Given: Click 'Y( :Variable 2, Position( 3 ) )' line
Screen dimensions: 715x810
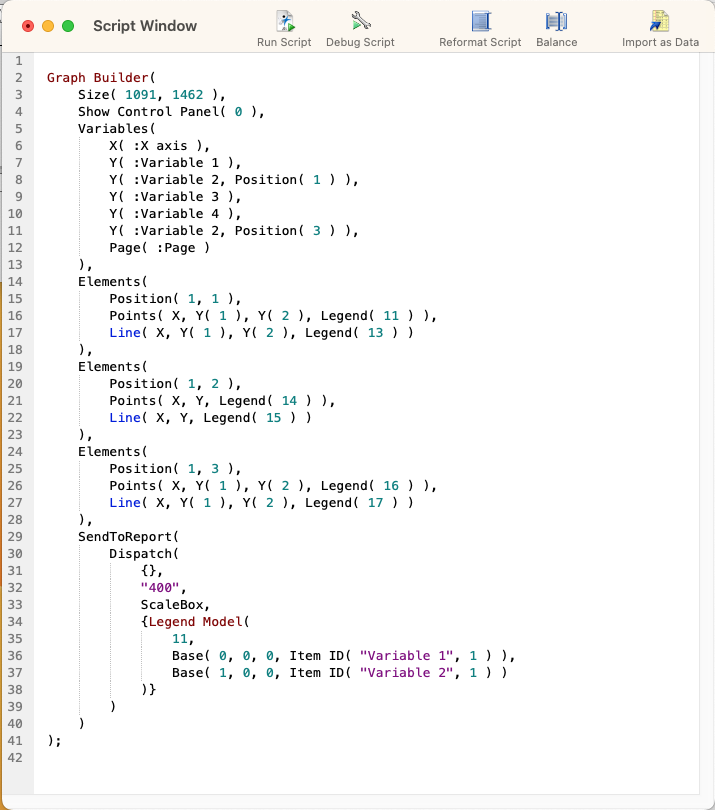Looking at the screenshot, I should [234, 231].
